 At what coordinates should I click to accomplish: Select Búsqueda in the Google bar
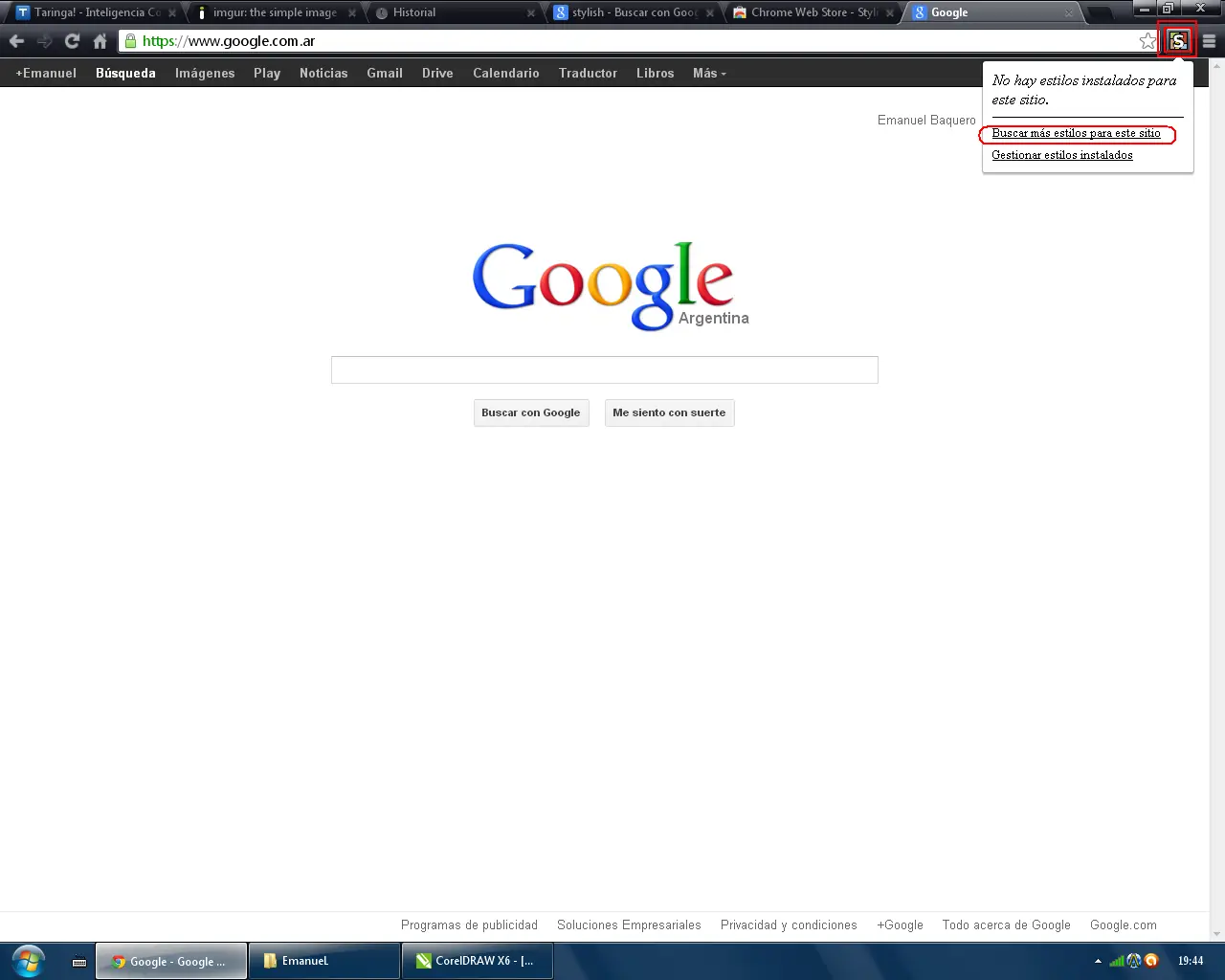125,73
